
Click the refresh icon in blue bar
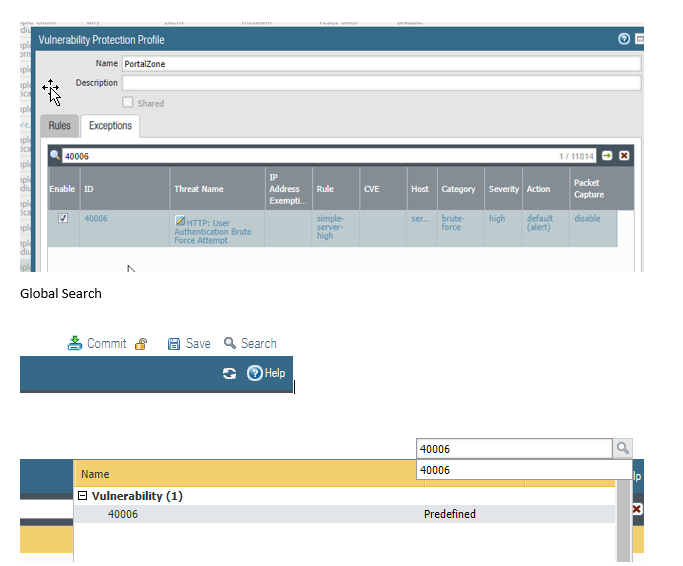tap(229, 373)
